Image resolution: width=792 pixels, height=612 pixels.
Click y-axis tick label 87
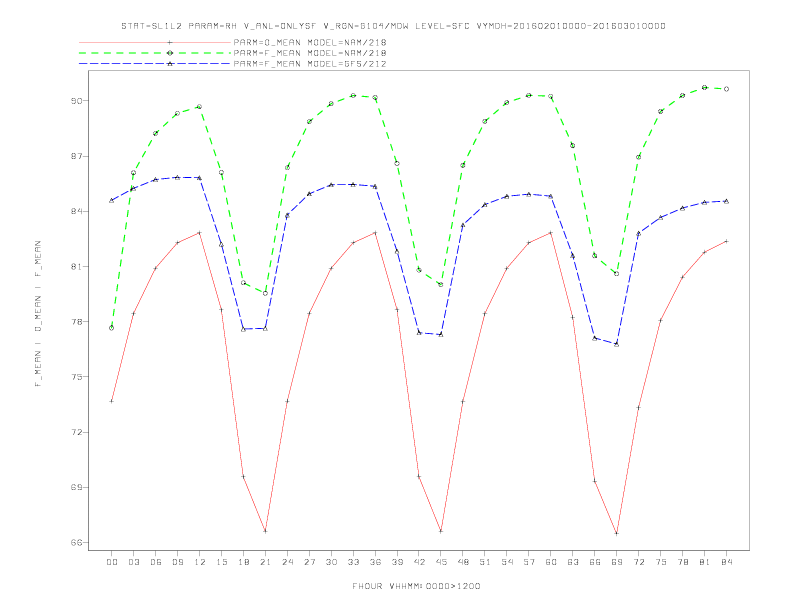(x=76, y=156)
